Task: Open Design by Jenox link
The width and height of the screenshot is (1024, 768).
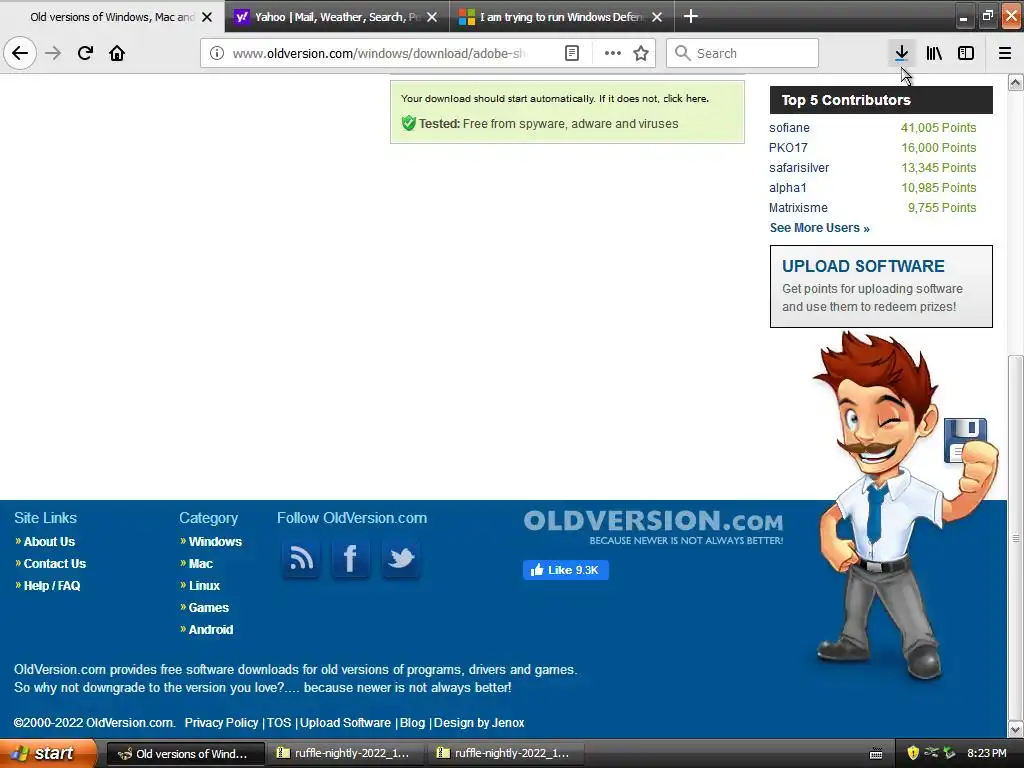Action: point(479,723)
